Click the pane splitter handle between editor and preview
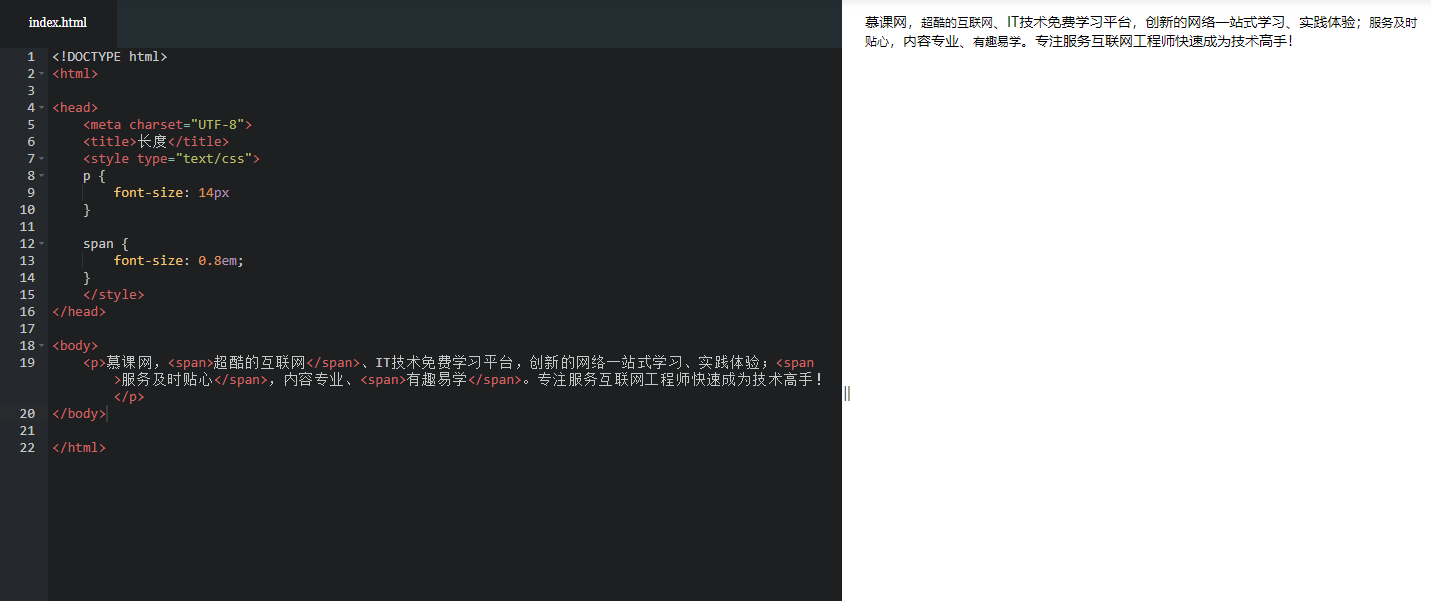Screen dimensions: 1431x601 846,393
